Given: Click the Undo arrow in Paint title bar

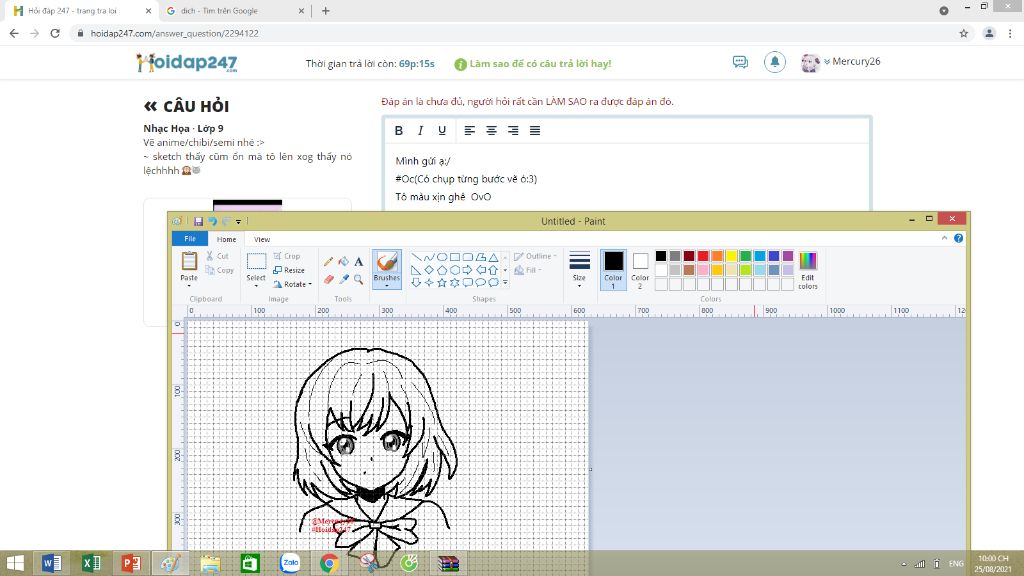Looking at the screenshot, I should tap(212, 221).
